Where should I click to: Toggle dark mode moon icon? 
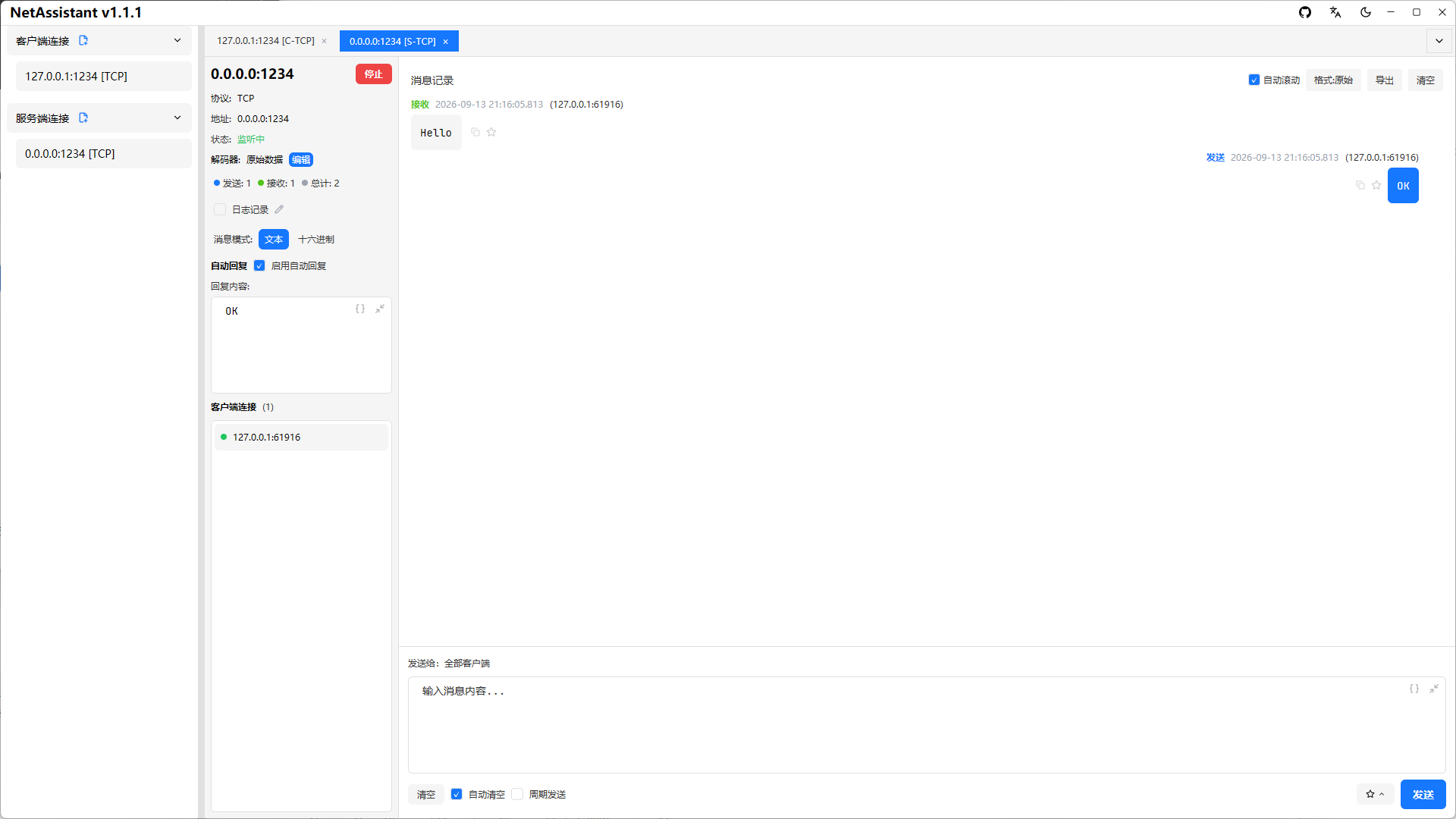(x=1366, y=12)
